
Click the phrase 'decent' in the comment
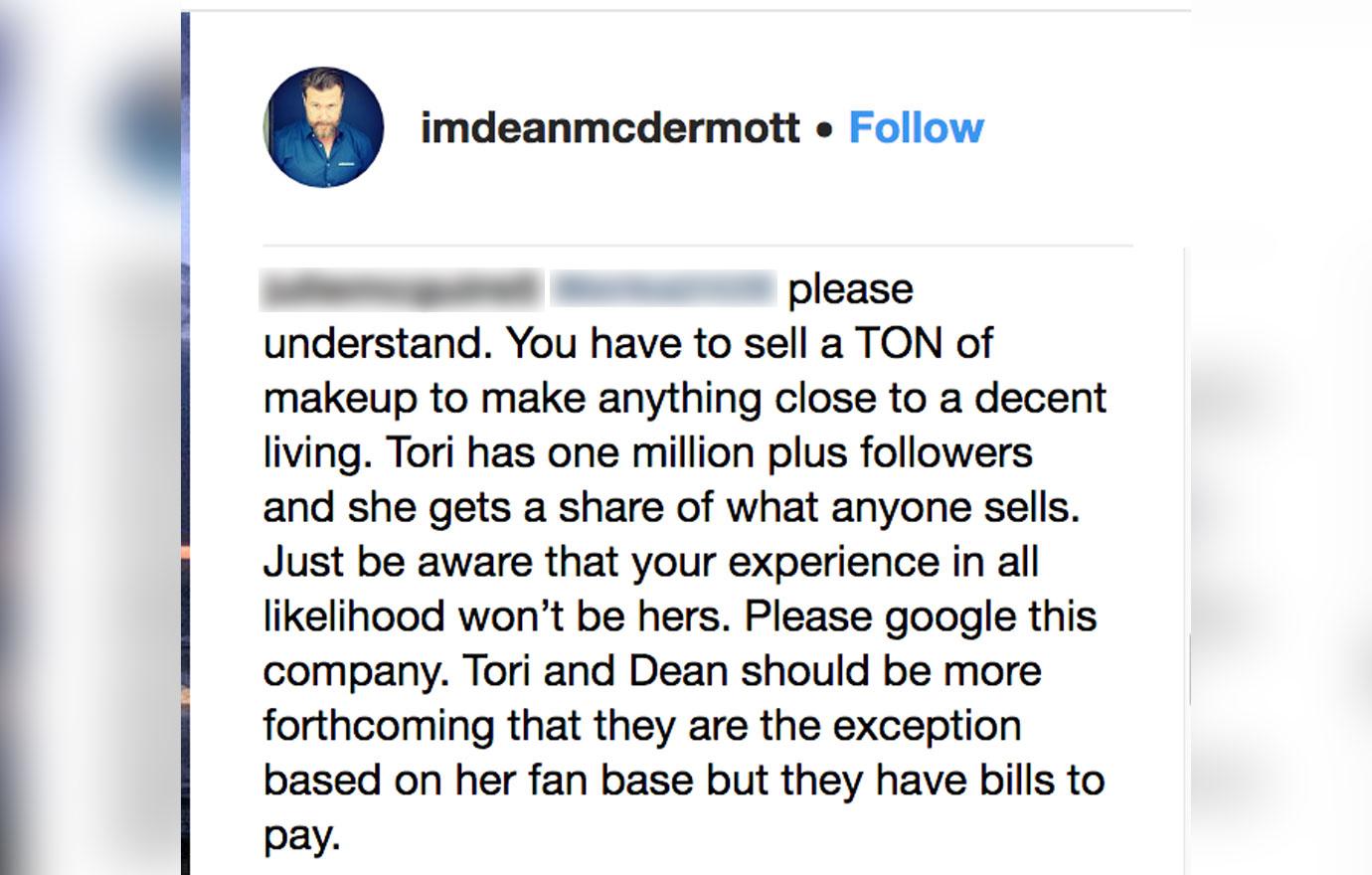pyautogui.click(x=1040, y=398)
